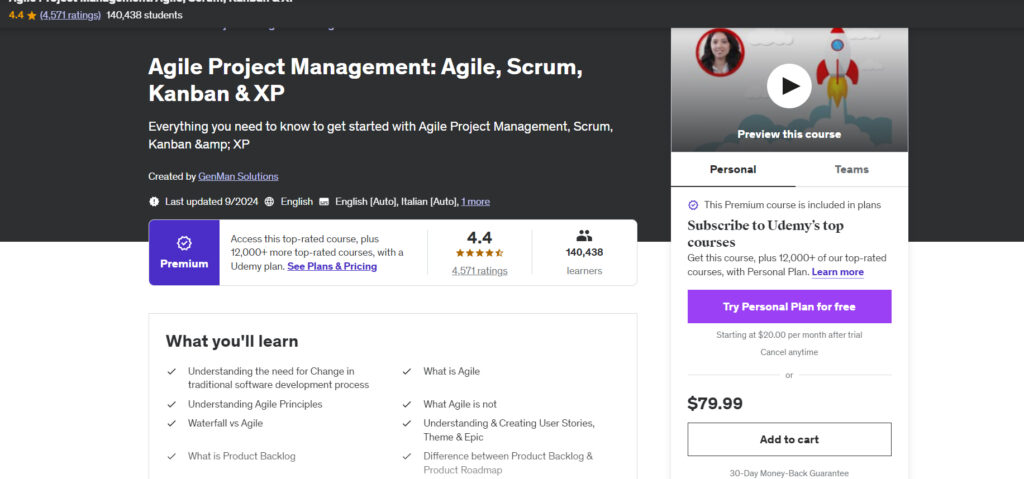This screenshot has height=479, width=1024.
Task: Open GenMan Solutions creator profile
Action: click(238, 176)
